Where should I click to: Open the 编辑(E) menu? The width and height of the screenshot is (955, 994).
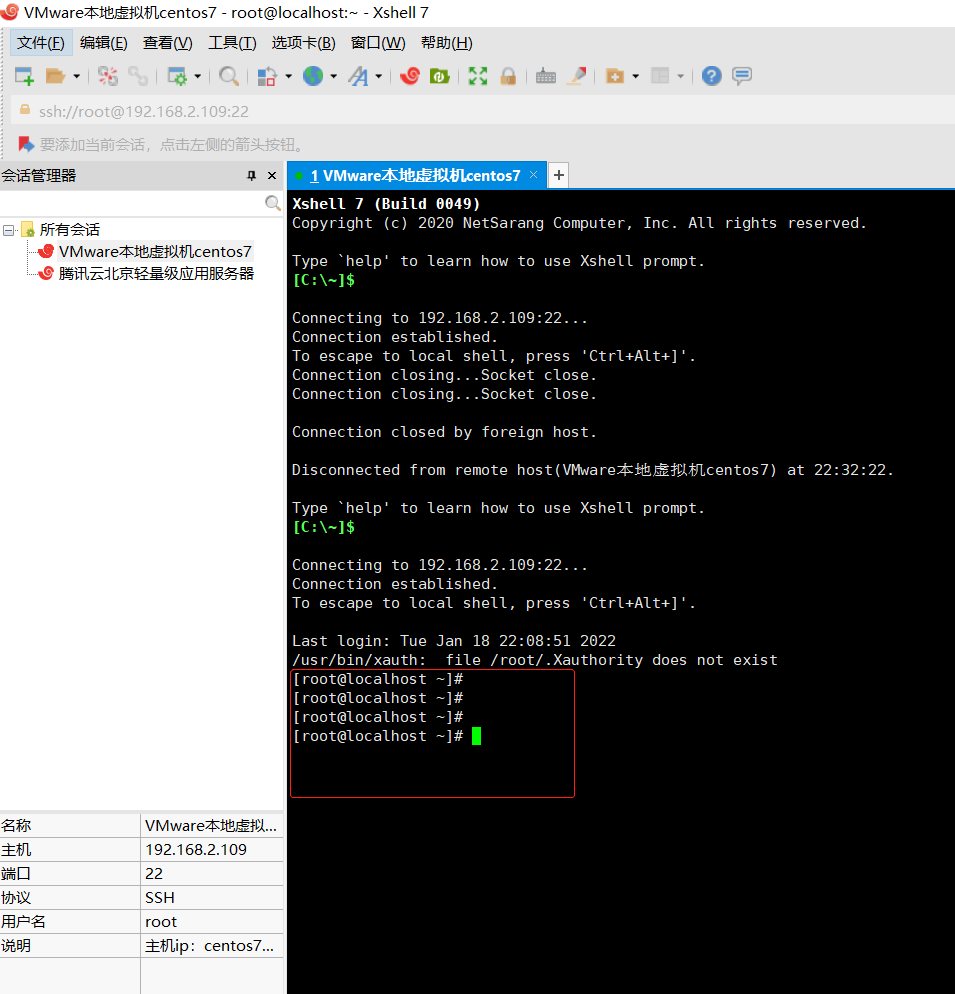[104, 42]
